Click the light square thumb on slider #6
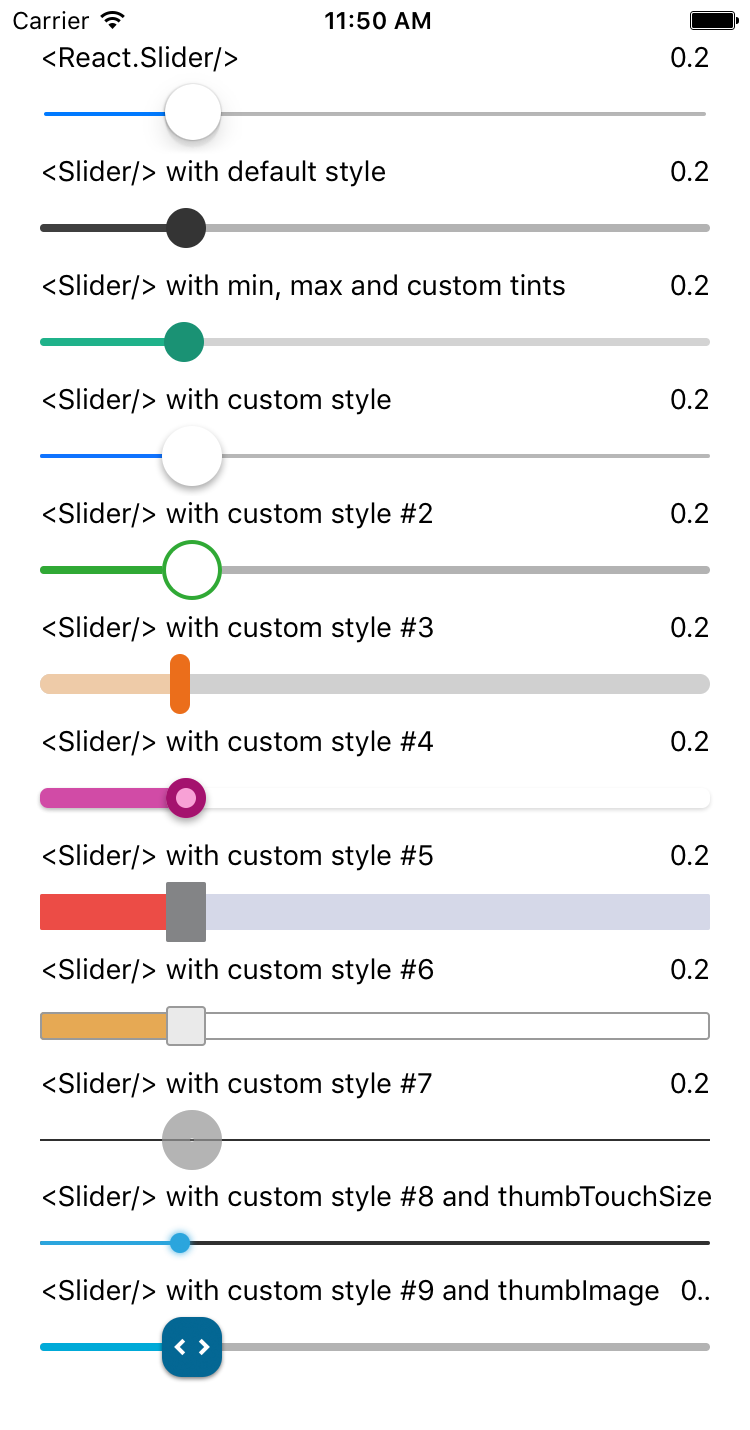 pos(186,1025)
